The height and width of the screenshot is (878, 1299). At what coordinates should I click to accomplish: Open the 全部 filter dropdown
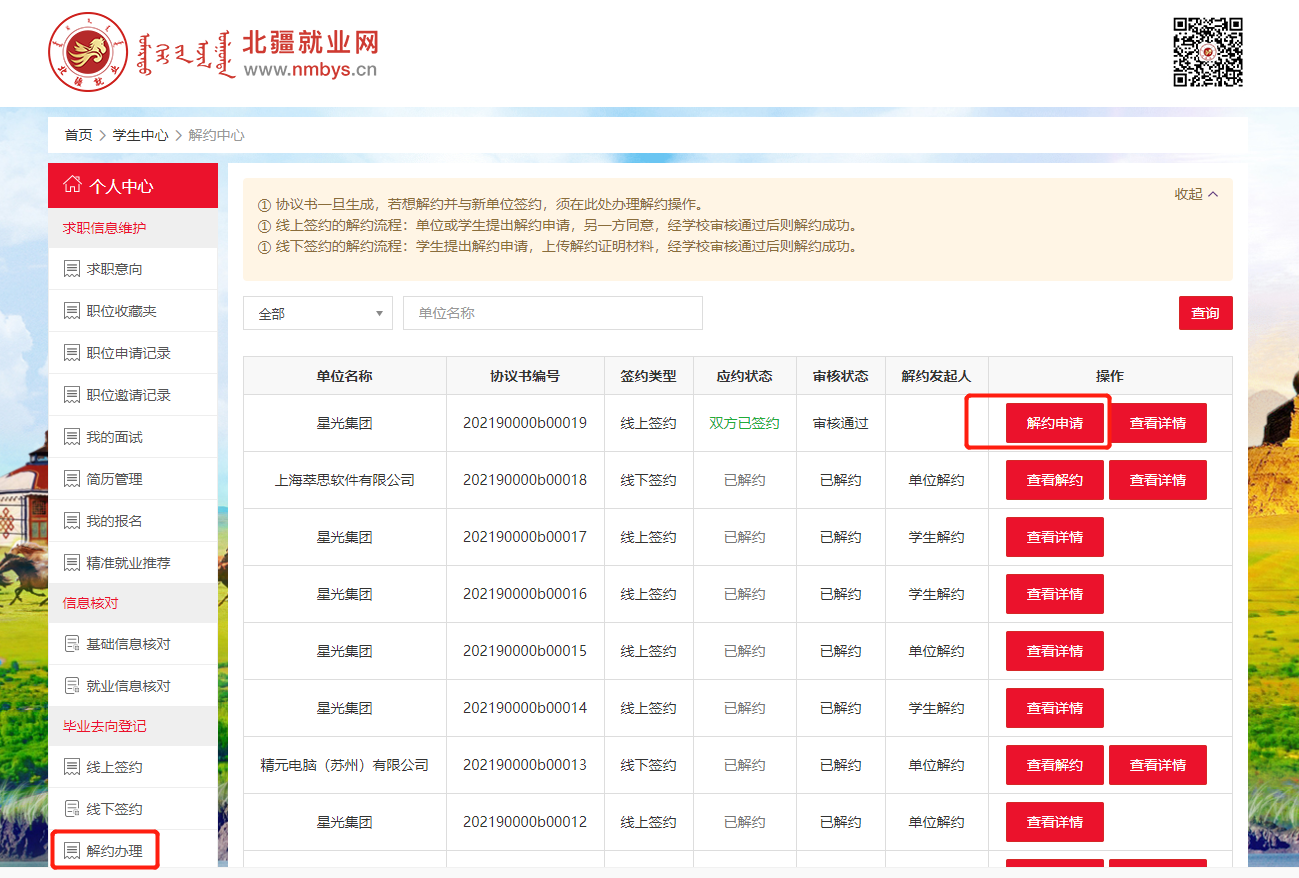click(317, 313)
